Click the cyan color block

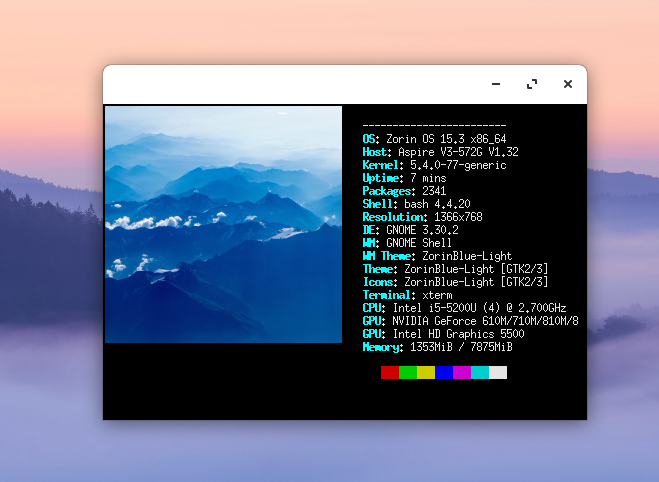click(480, 373)
